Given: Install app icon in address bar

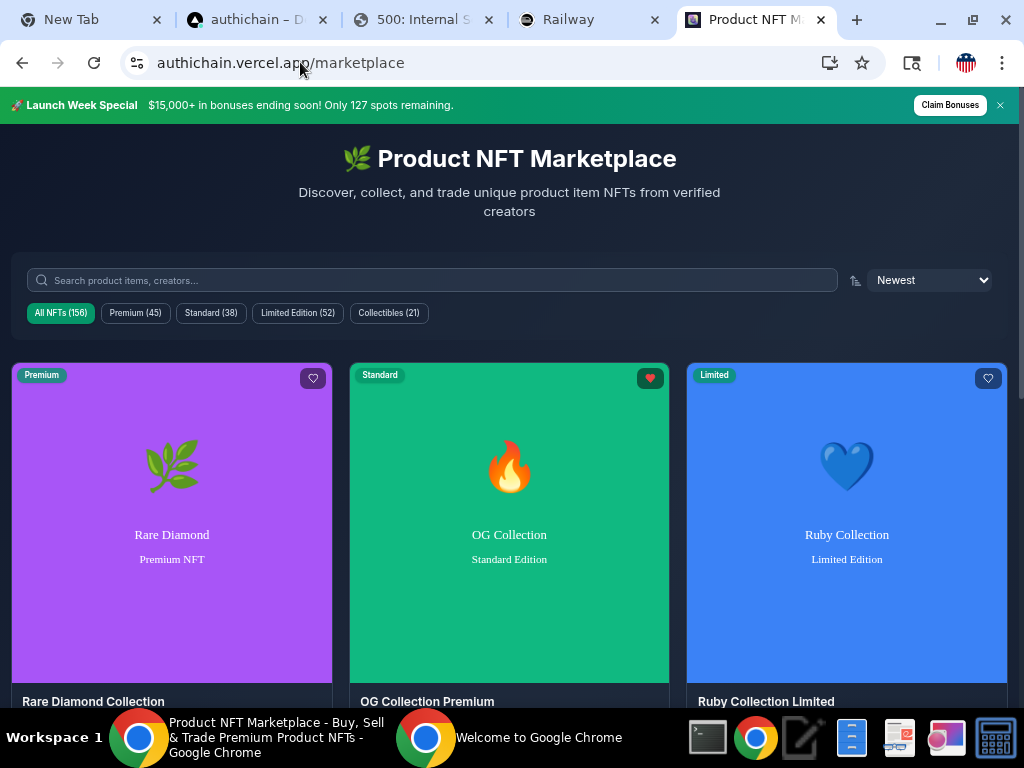Looking at the screenshot, I should [x=829, y=63].
